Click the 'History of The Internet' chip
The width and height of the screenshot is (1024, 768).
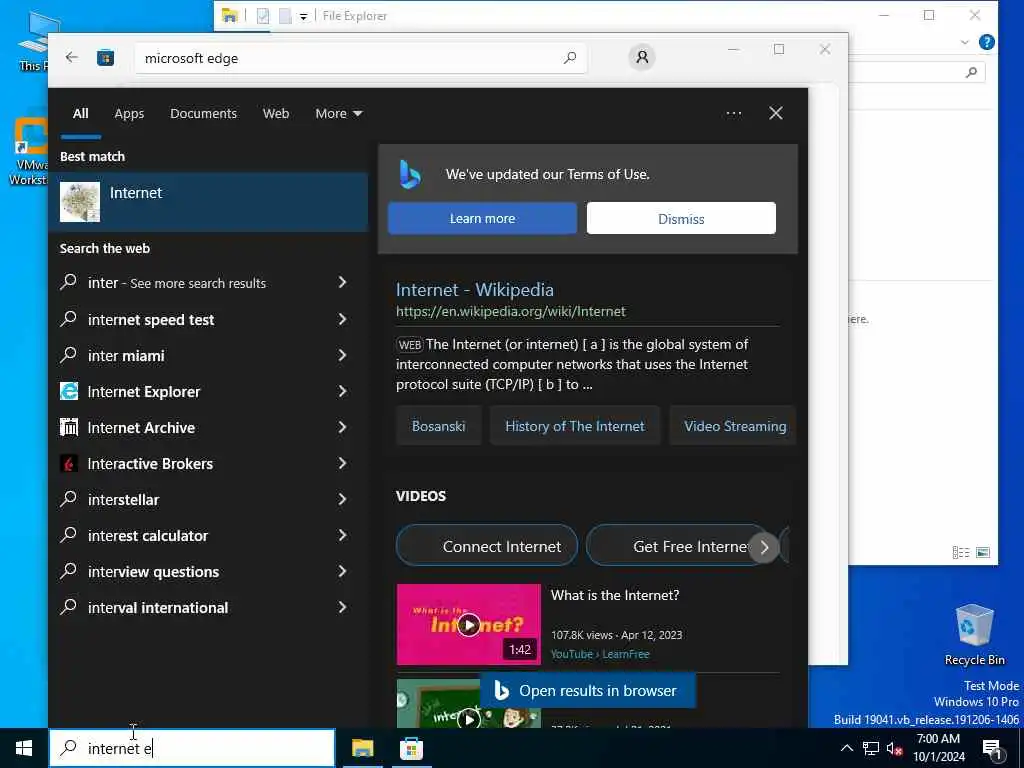(x=575, y=426)
